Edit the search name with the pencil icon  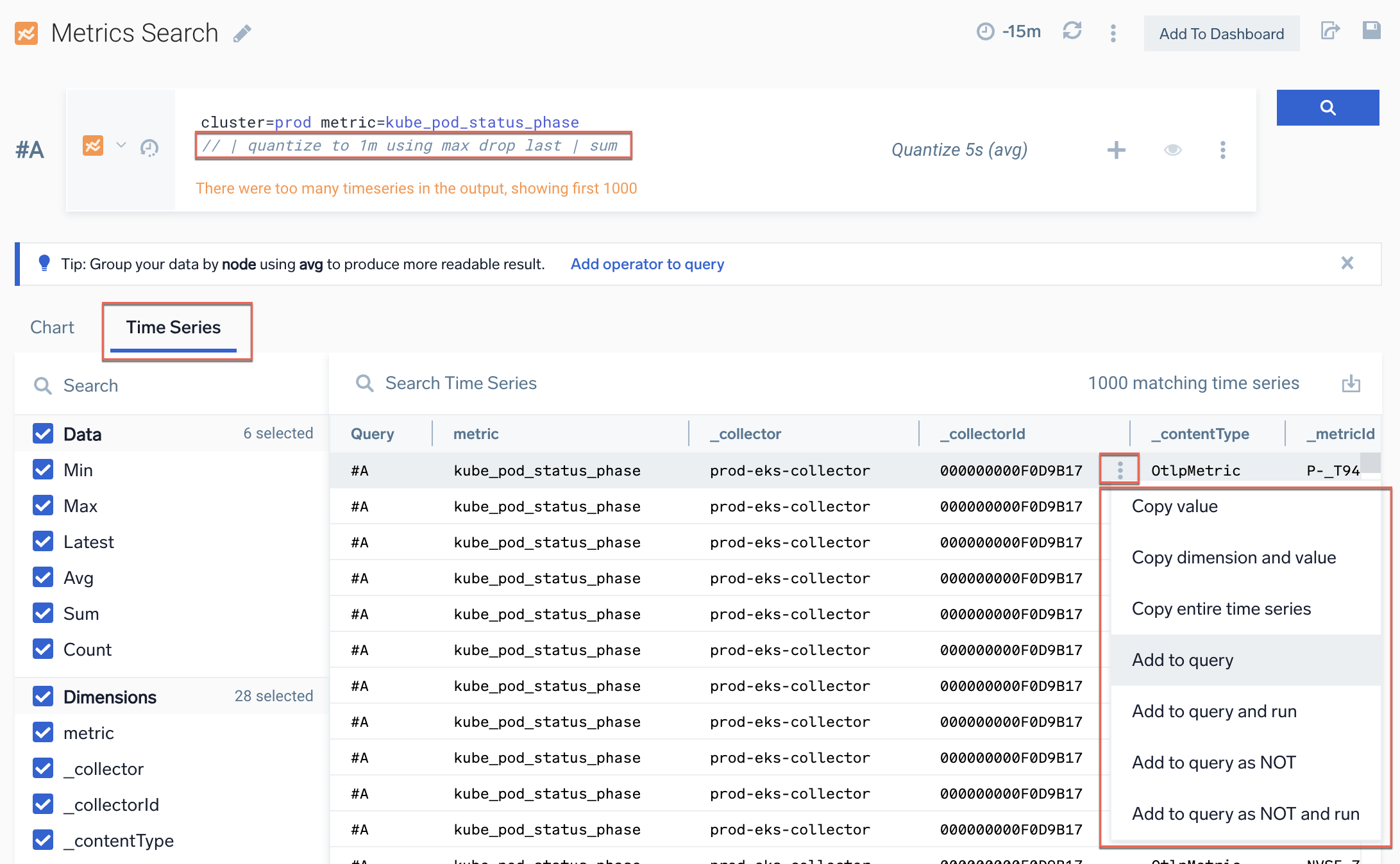242,33
